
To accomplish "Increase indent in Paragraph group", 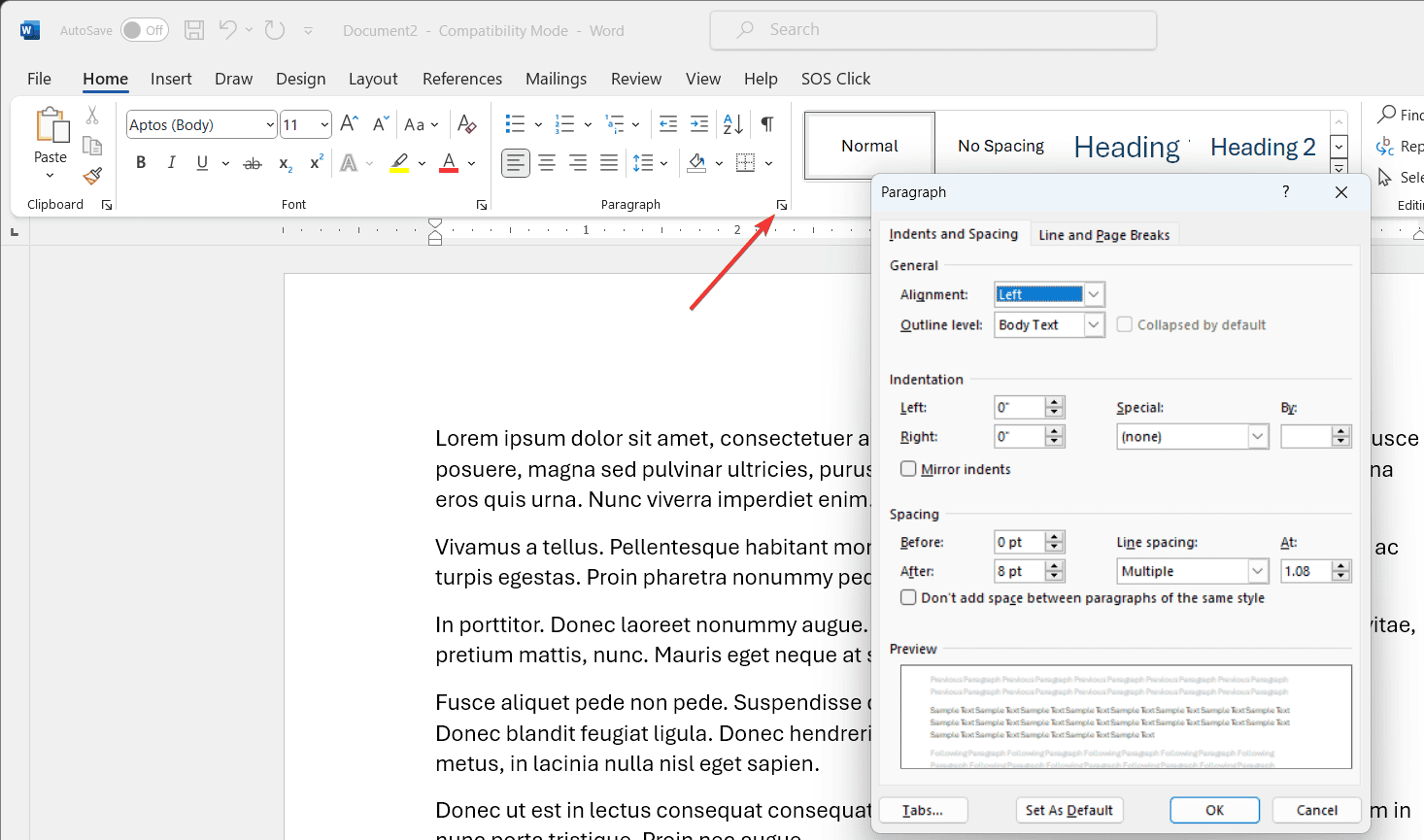I will 699,124.
